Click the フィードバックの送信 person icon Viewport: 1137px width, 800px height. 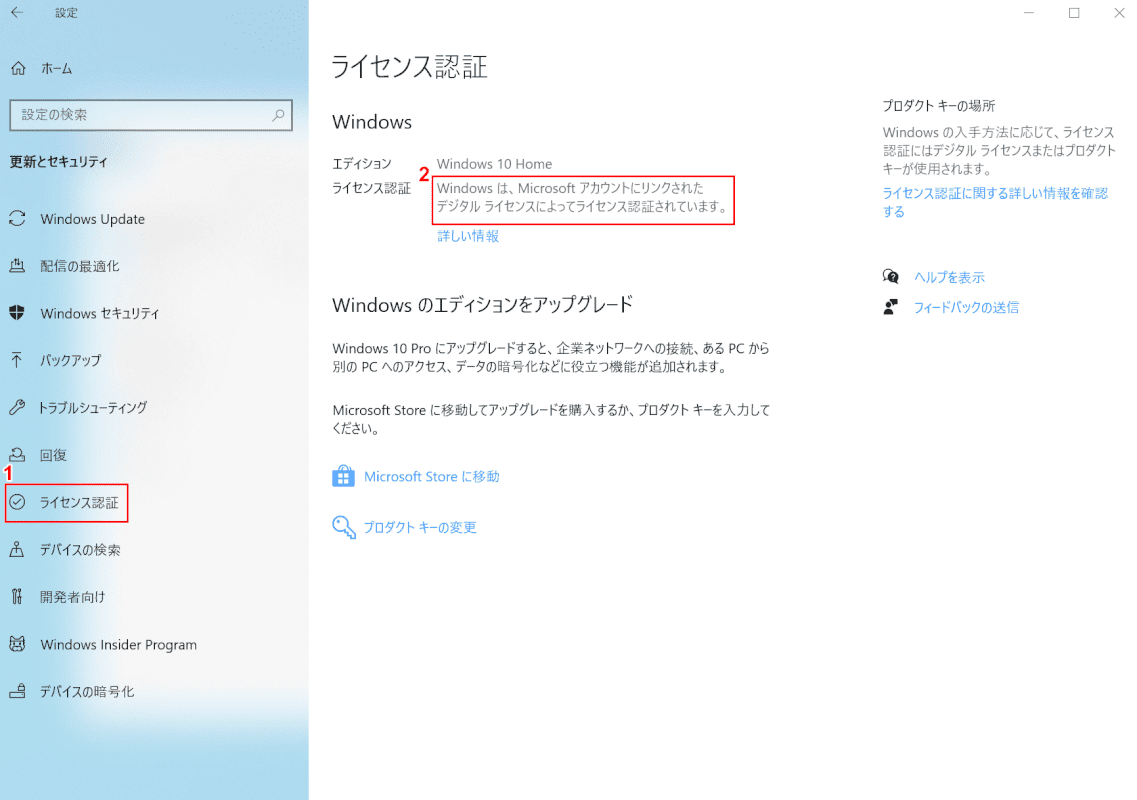click(x=891, y=307)
